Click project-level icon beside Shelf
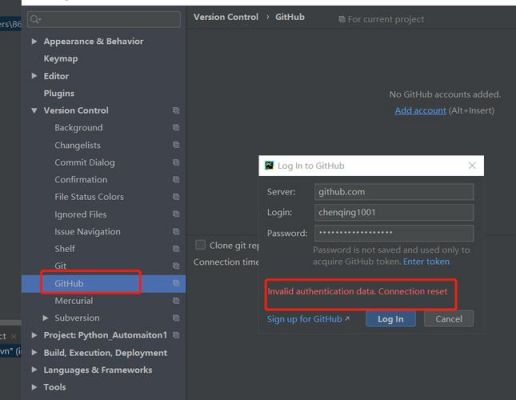Image resolution: width=516 pixels, height=400 pixels. point(176,249)
